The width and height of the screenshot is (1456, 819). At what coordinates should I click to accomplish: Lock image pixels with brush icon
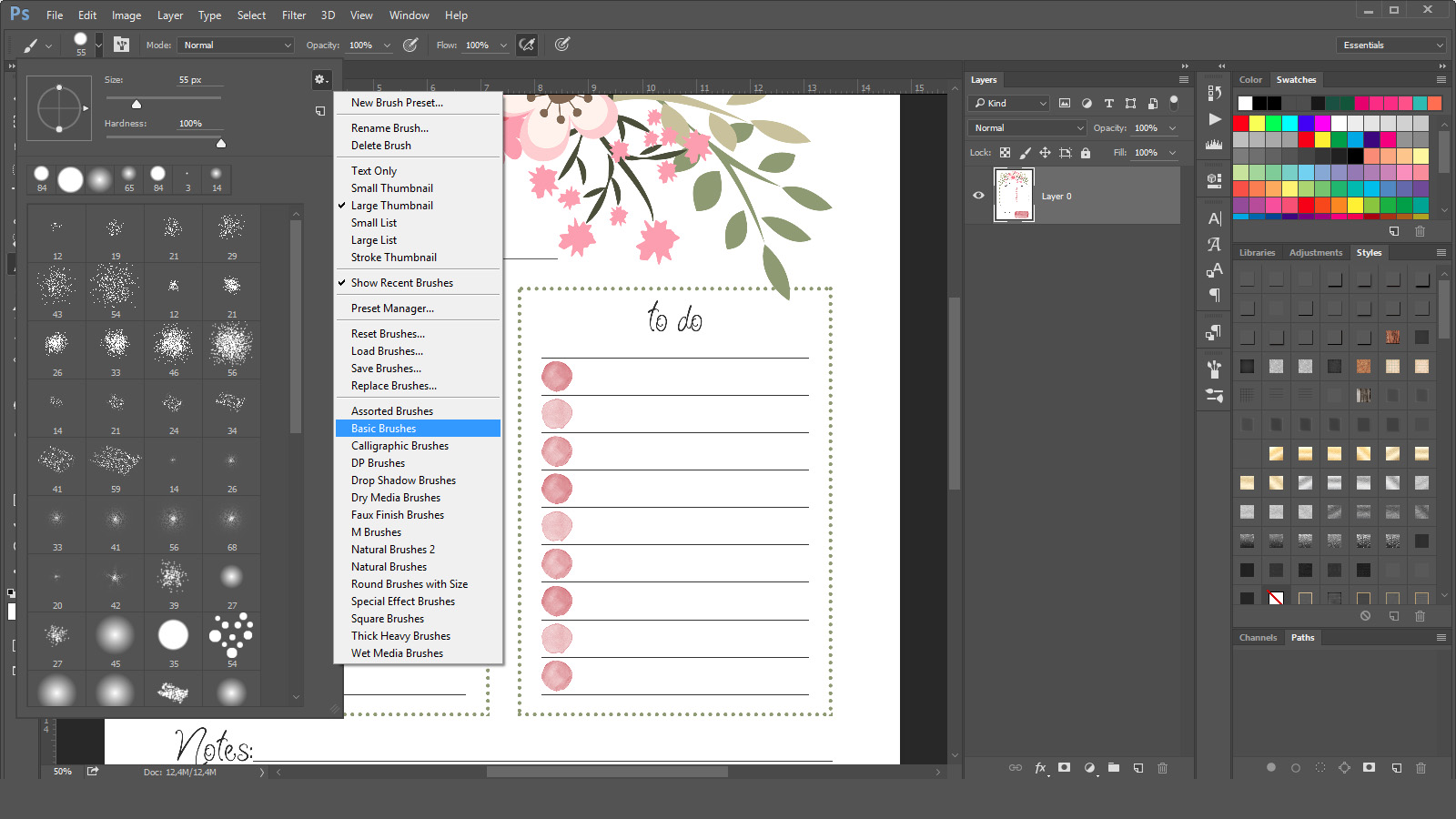click(1025, 153)
